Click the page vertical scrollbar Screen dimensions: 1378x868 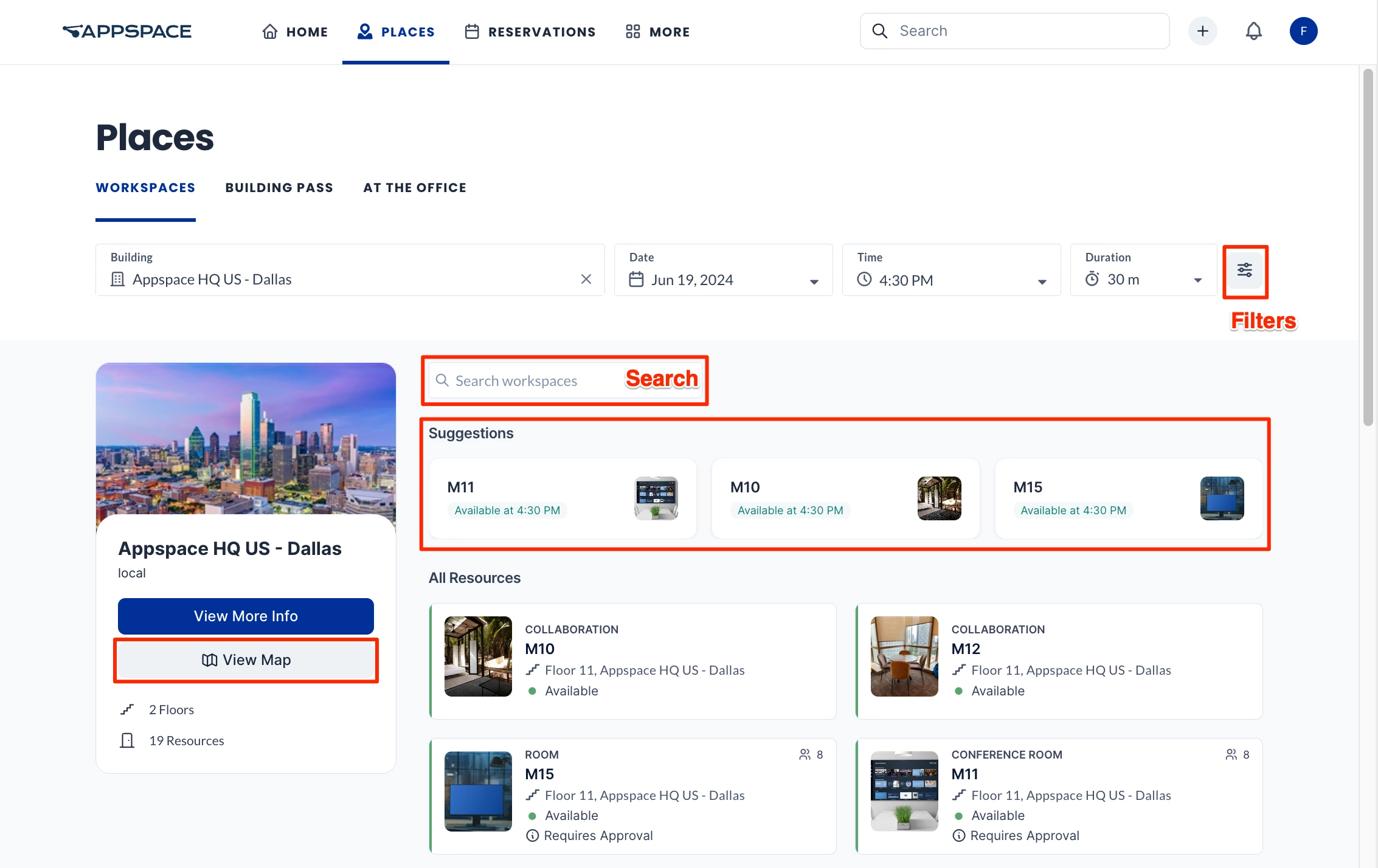[x=1368, y=247]
